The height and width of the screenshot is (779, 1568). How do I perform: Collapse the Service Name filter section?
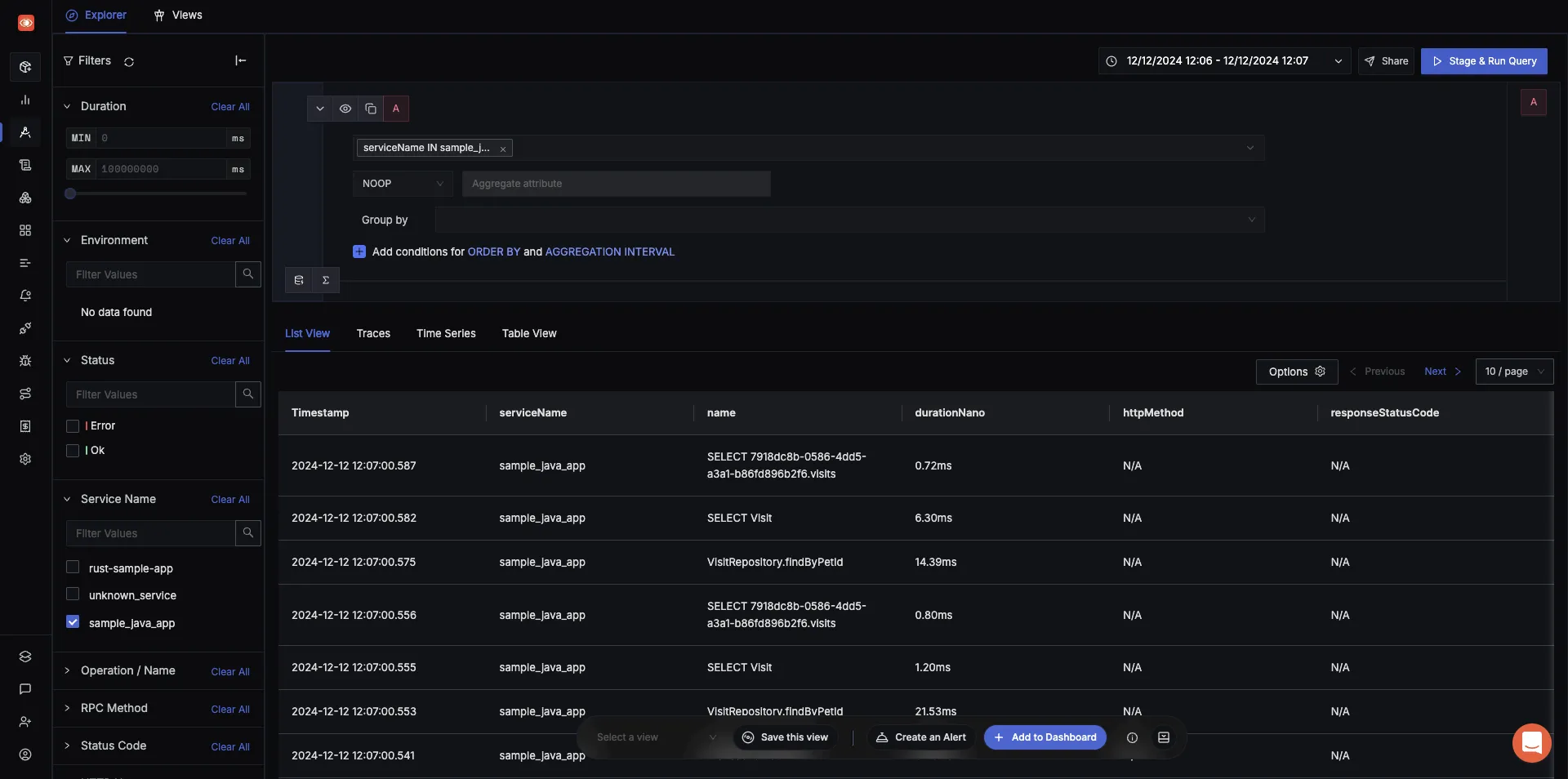pos(67,499)
